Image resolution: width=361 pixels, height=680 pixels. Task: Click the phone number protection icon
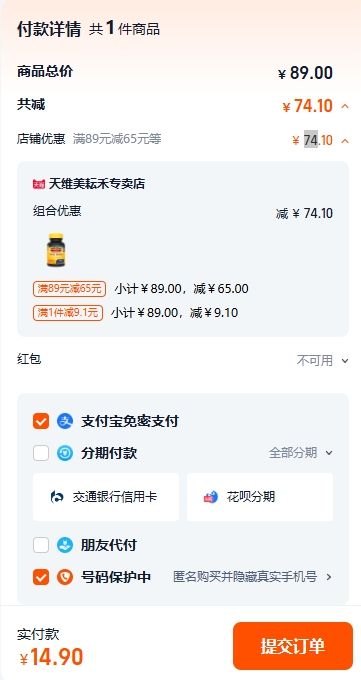(65, 577)
